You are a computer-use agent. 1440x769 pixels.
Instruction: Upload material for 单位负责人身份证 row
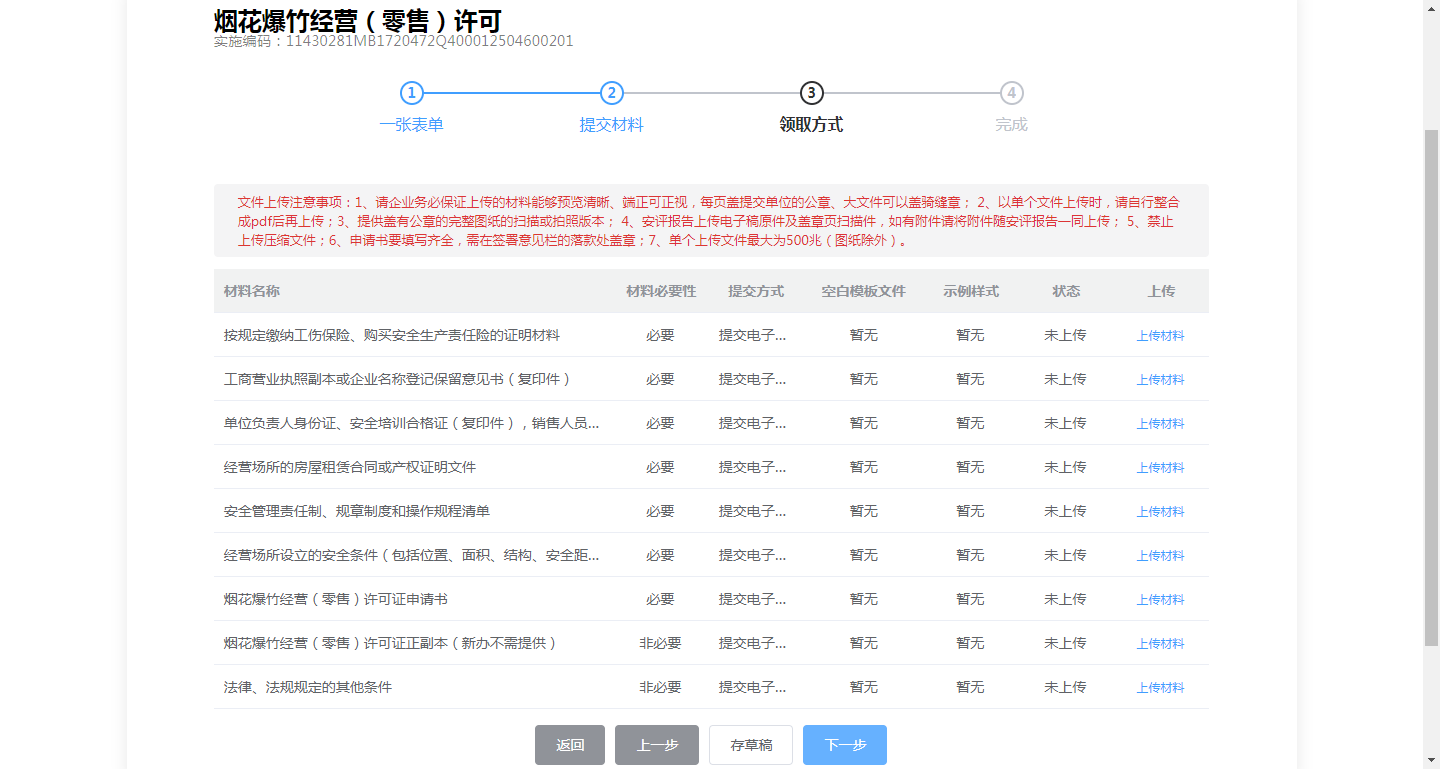1160,424
